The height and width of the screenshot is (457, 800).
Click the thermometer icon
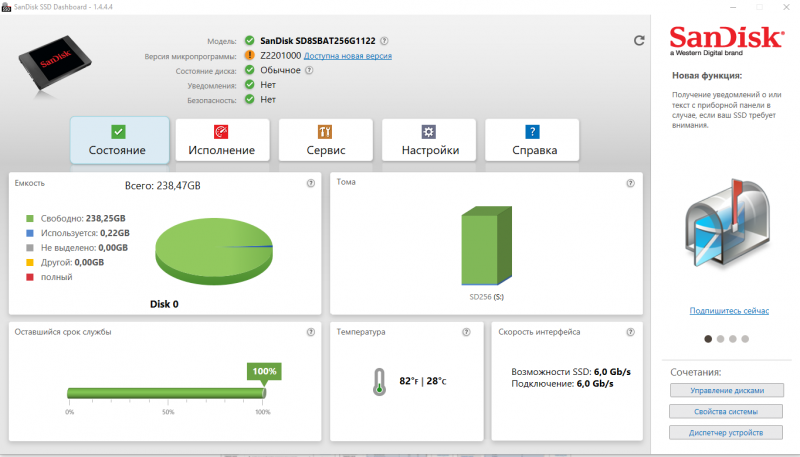coord(379,382)
